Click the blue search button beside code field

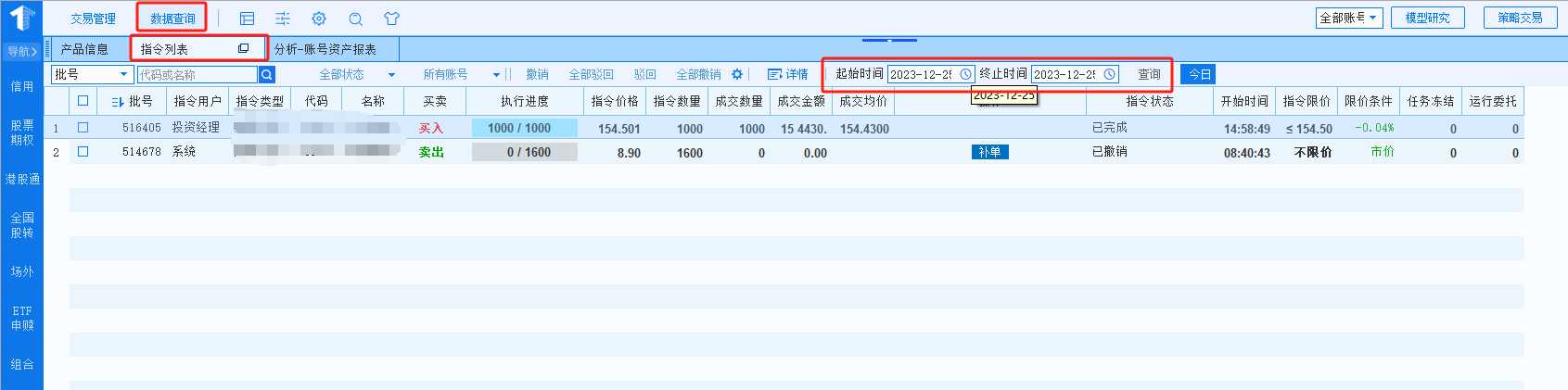point(267,75)
